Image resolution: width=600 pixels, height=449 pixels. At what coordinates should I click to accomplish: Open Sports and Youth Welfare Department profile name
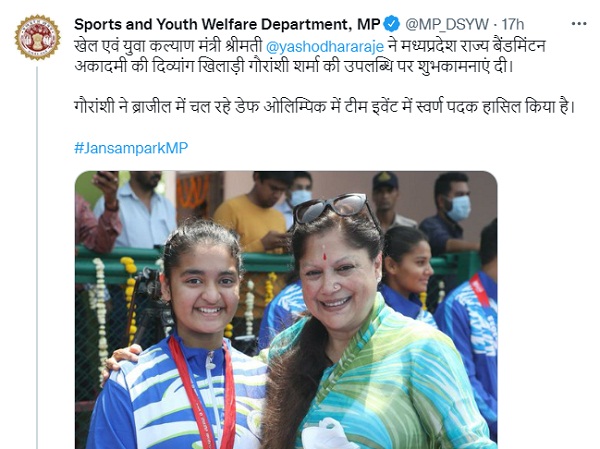(227, 24)
